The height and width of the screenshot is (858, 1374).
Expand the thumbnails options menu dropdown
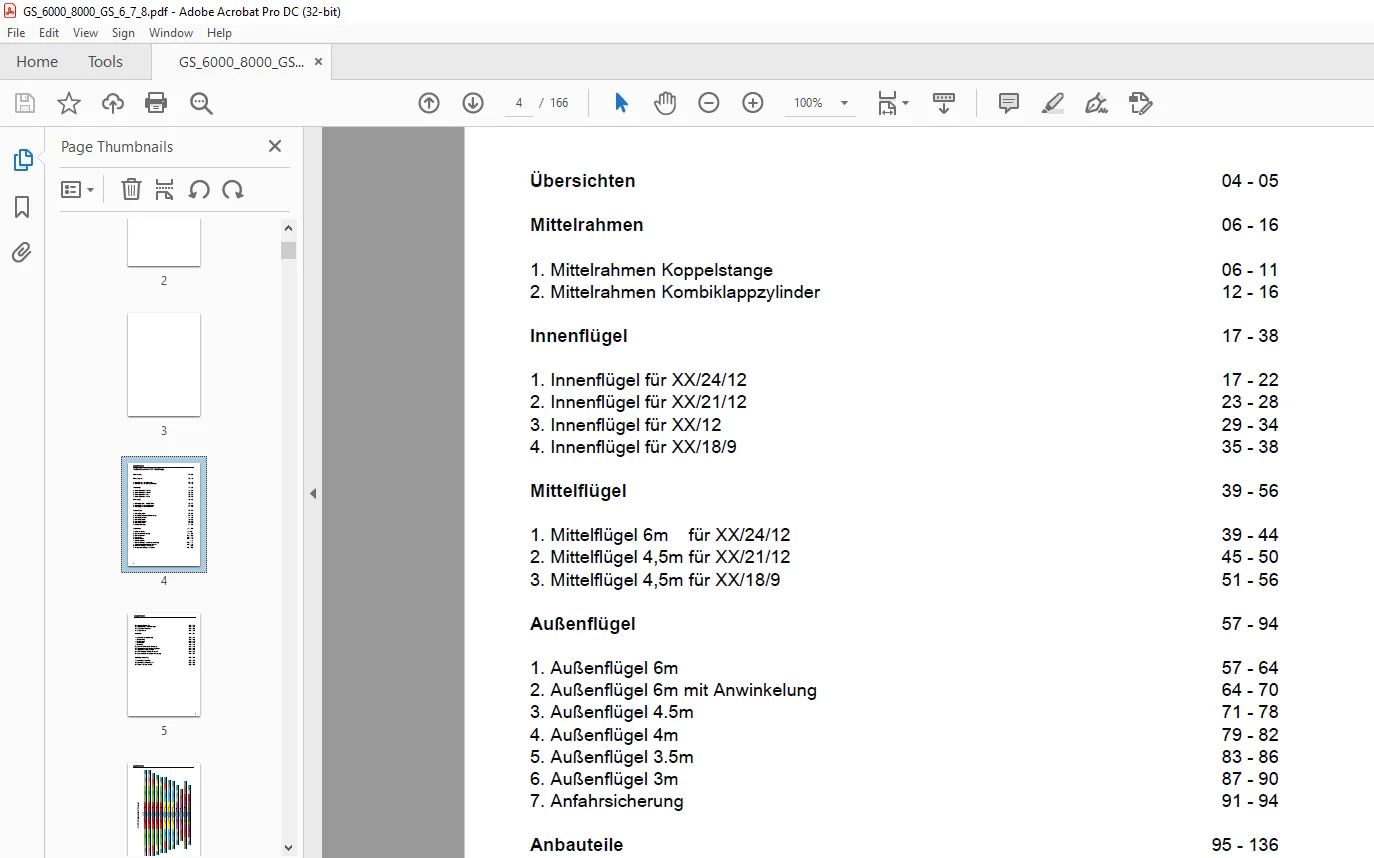(78, 189)
